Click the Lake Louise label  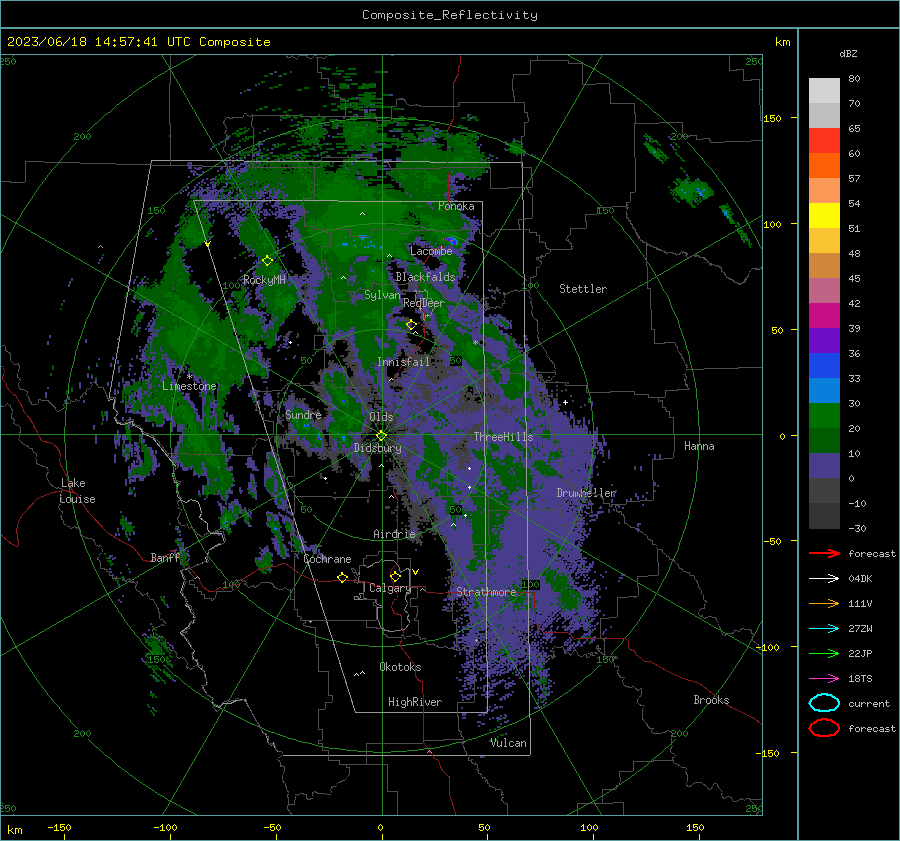point(78,491)
